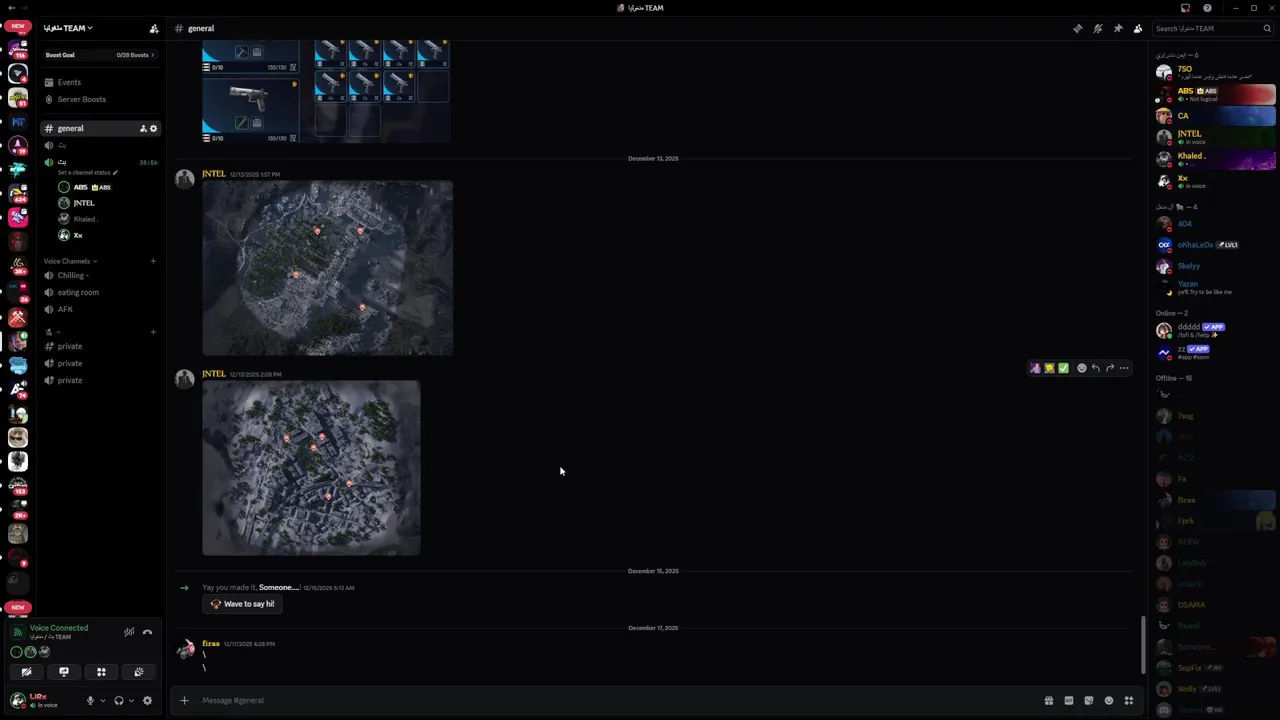Screen dimensions: 1280x720
Task: Expand the TEAM server name dropdown
Action: coord(68,28)
